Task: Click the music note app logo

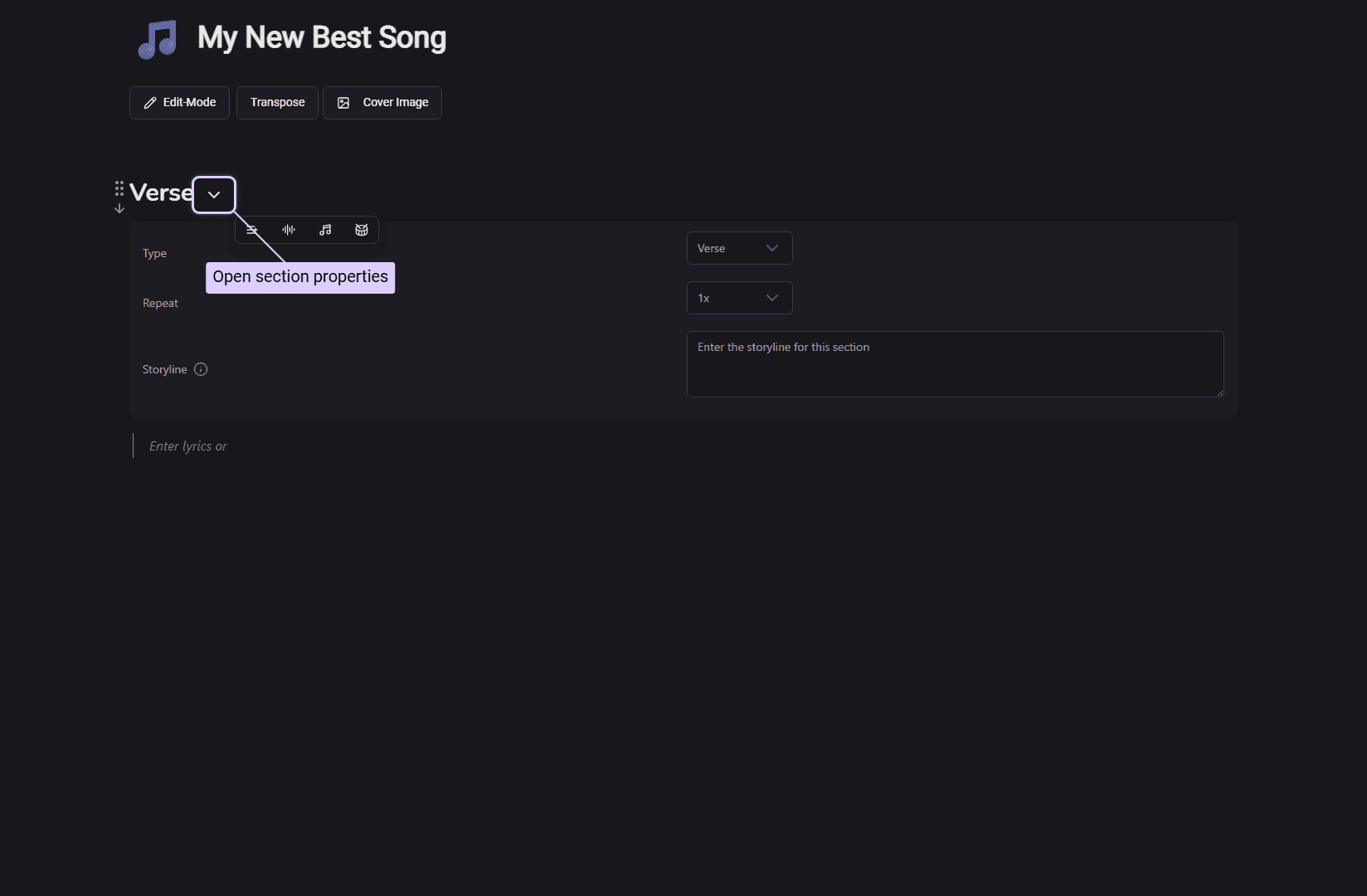Action: point(158,38)
